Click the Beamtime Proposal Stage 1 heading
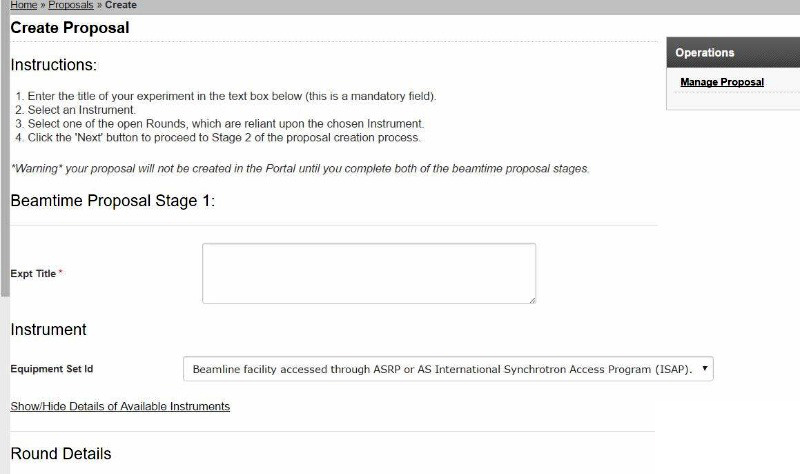 coord(113,201)
